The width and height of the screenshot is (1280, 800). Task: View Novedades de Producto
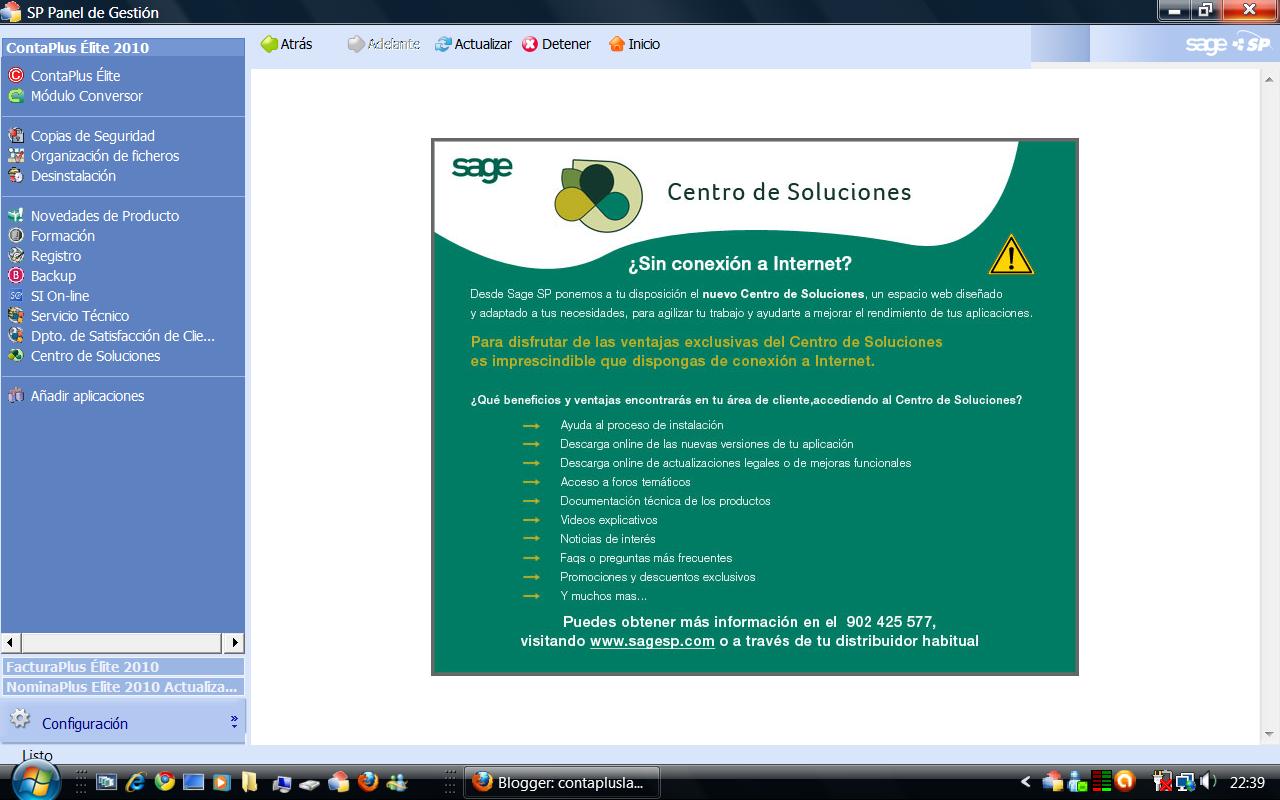(x=105, y=215)
